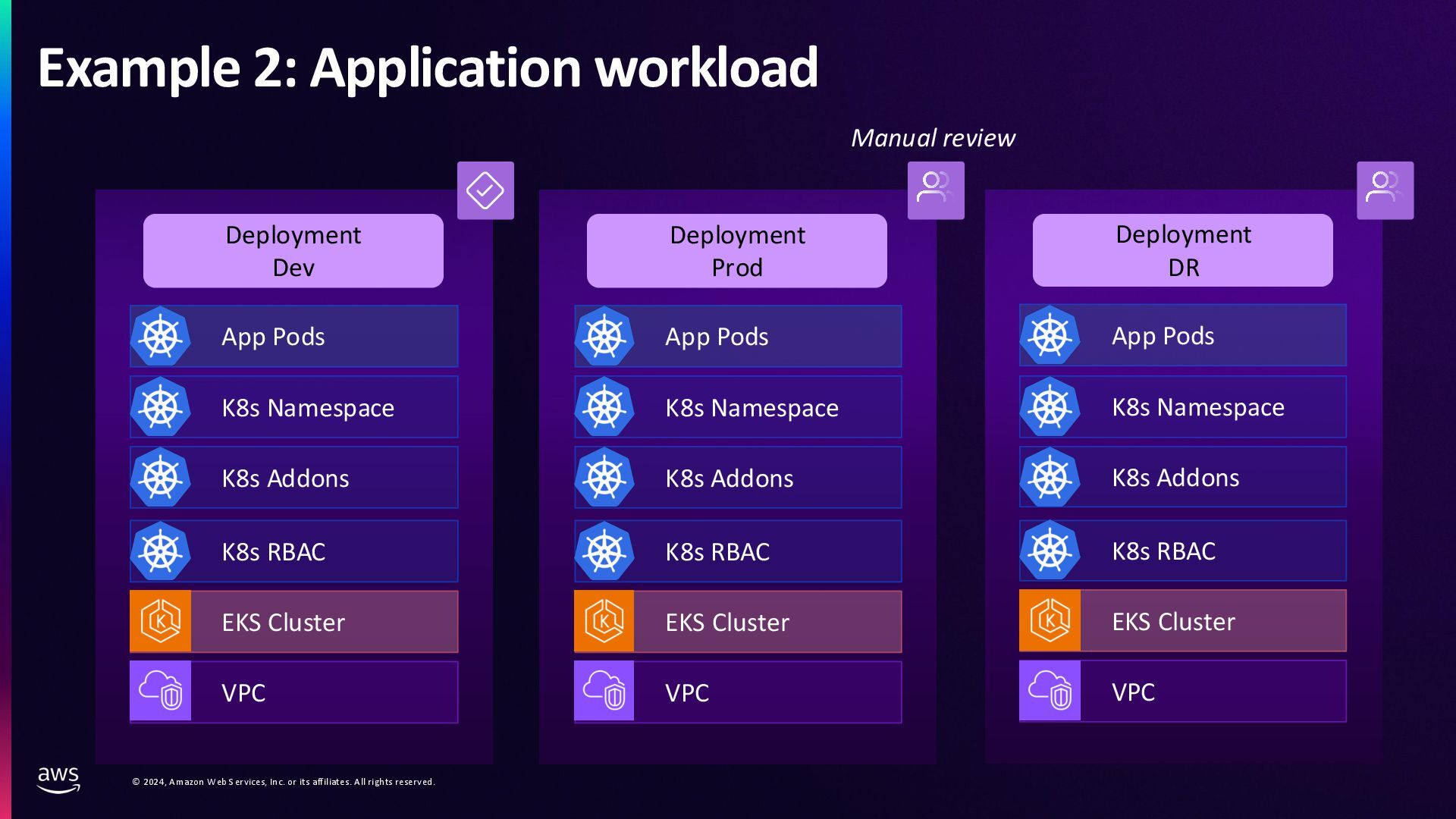Screen dimensions: 1456x819
Task: Click the VPC label in Dev column
Action: 243,693
